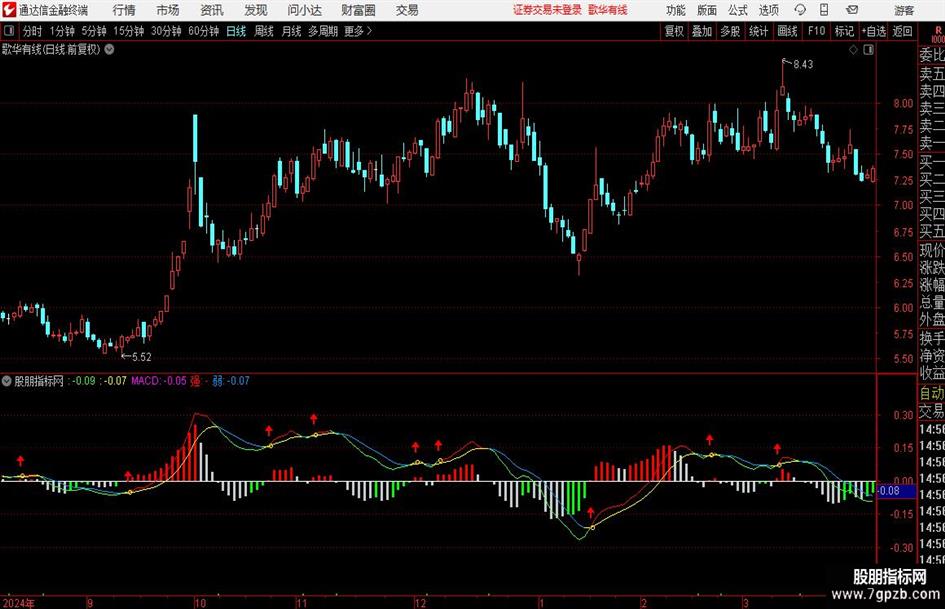Select the 日线 daily chart tab
Screen dimensions: 945x609
236,31
